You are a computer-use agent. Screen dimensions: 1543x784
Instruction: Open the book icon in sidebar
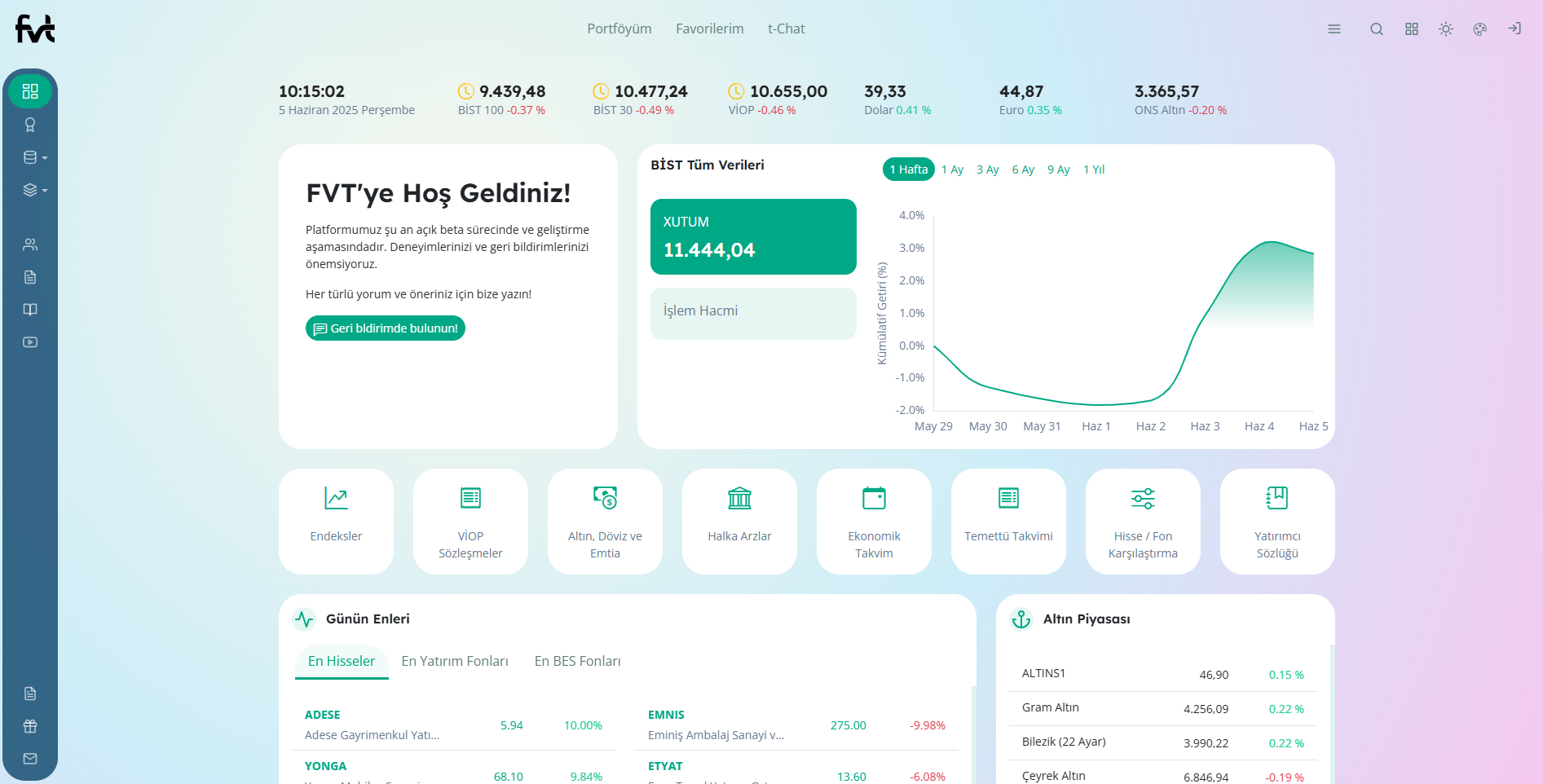30,310
